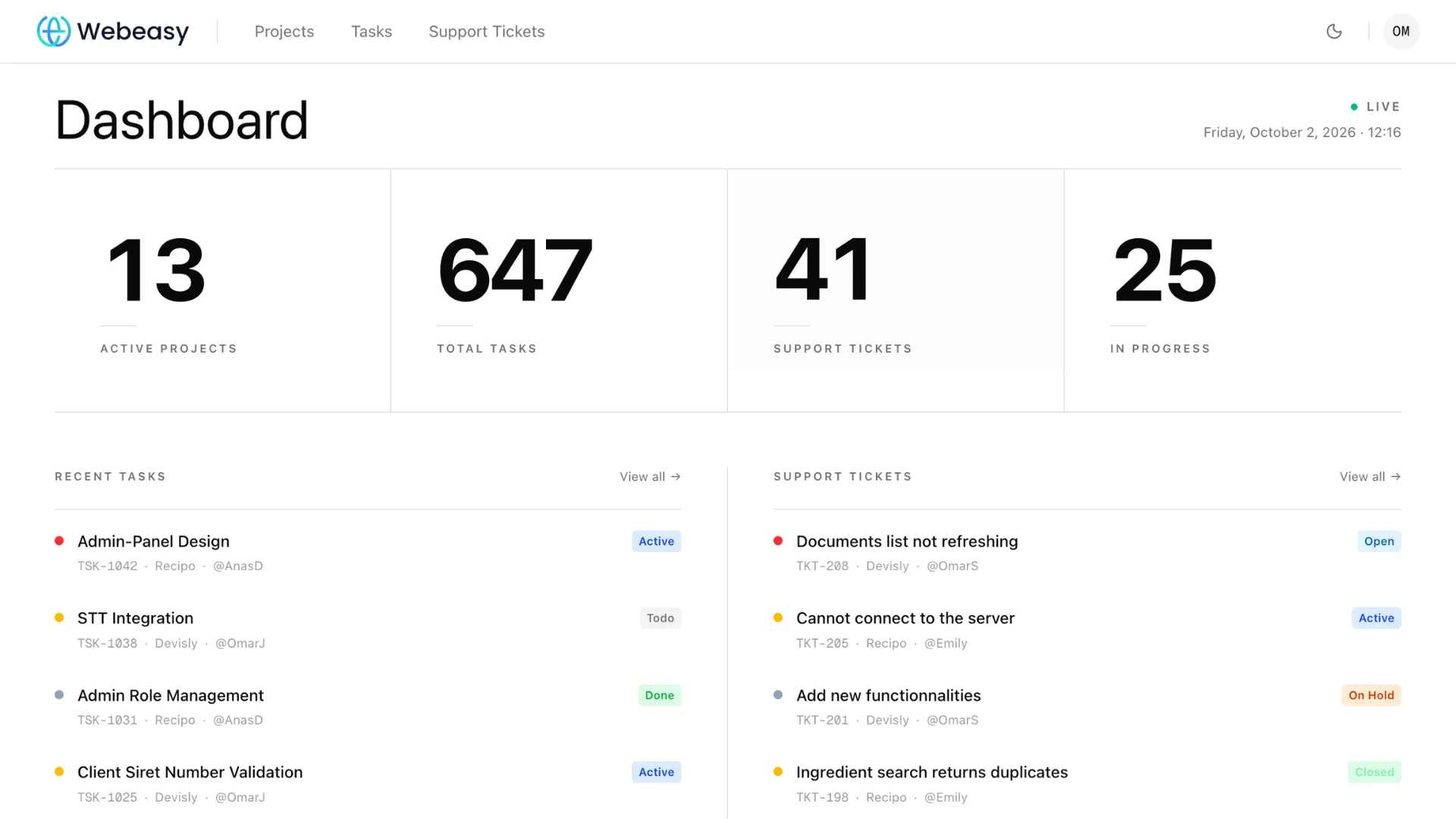The height and width of the screenshot is (819, 1456).
Task: Click Active badge on Client Siret Number Validation
Action: click(656, 772)
